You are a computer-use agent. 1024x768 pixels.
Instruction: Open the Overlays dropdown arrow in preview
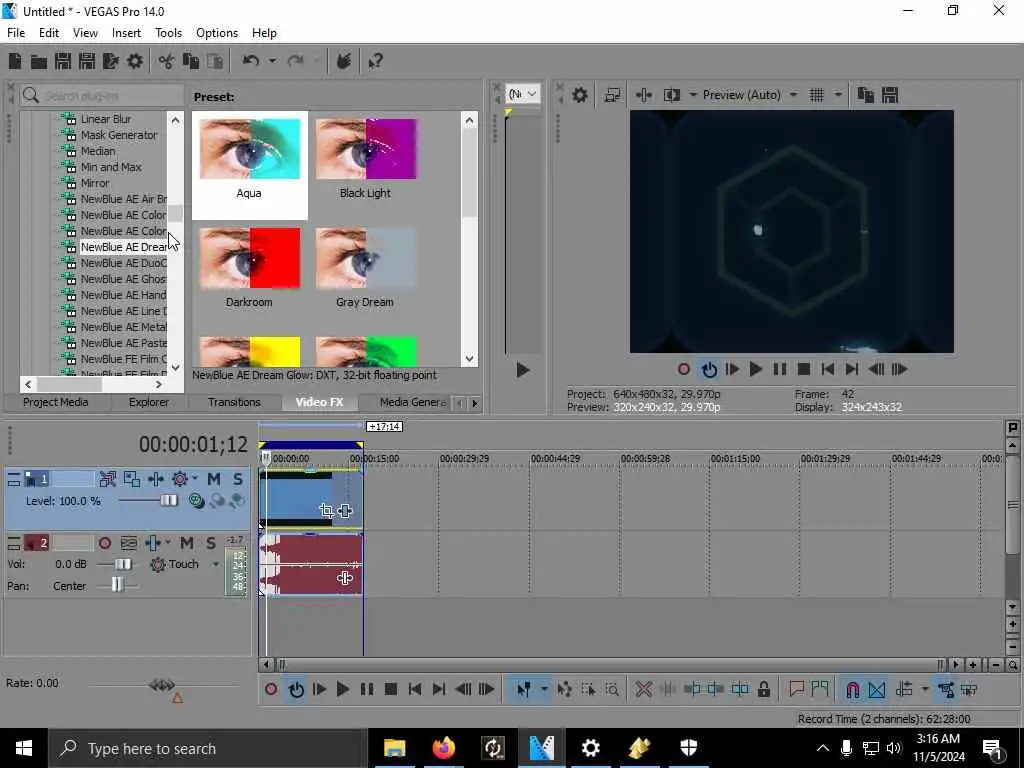(x=838, y=95)
